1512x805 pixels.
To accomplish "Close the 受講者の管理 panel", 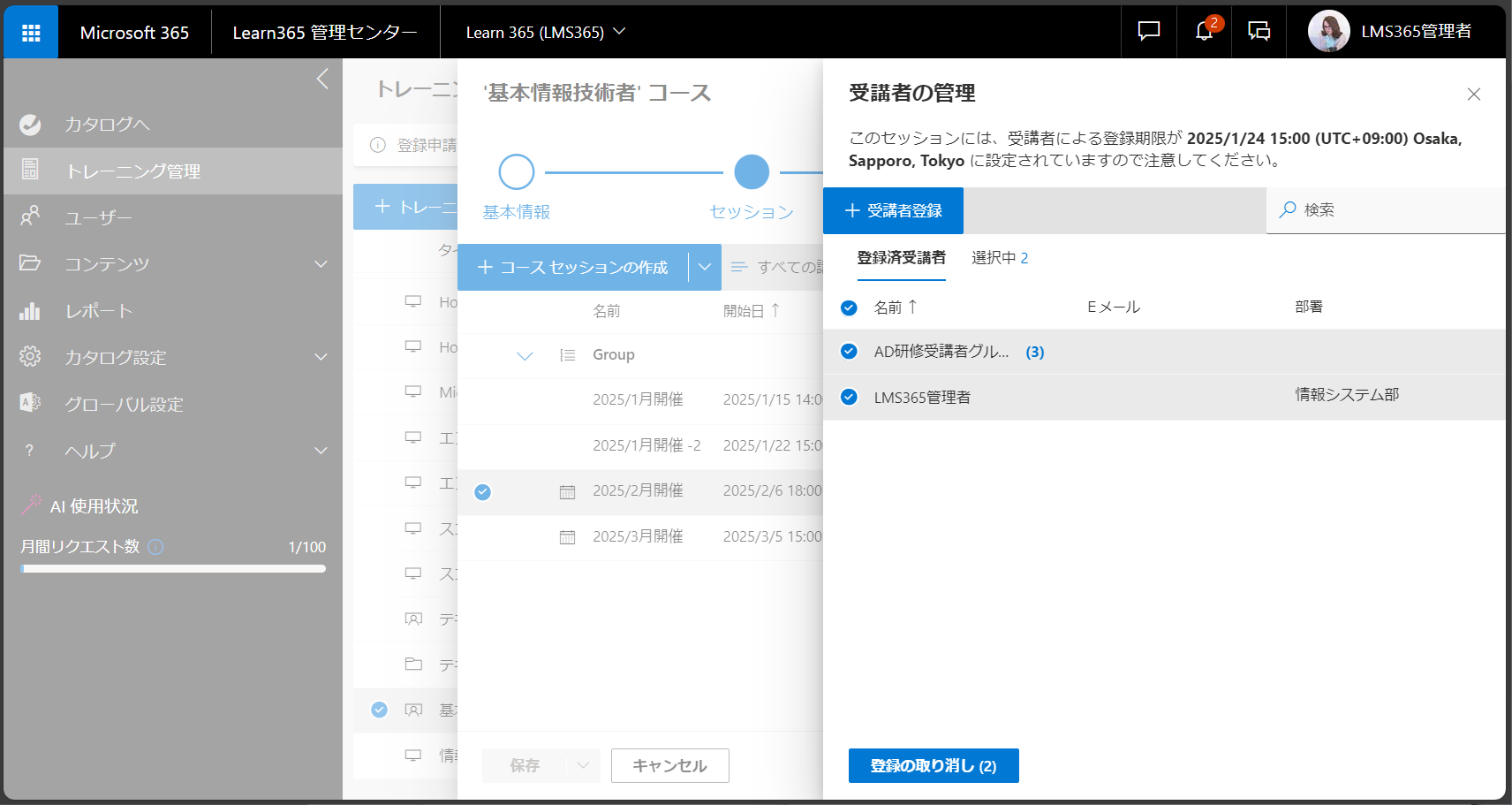I will pos(1473,95).
